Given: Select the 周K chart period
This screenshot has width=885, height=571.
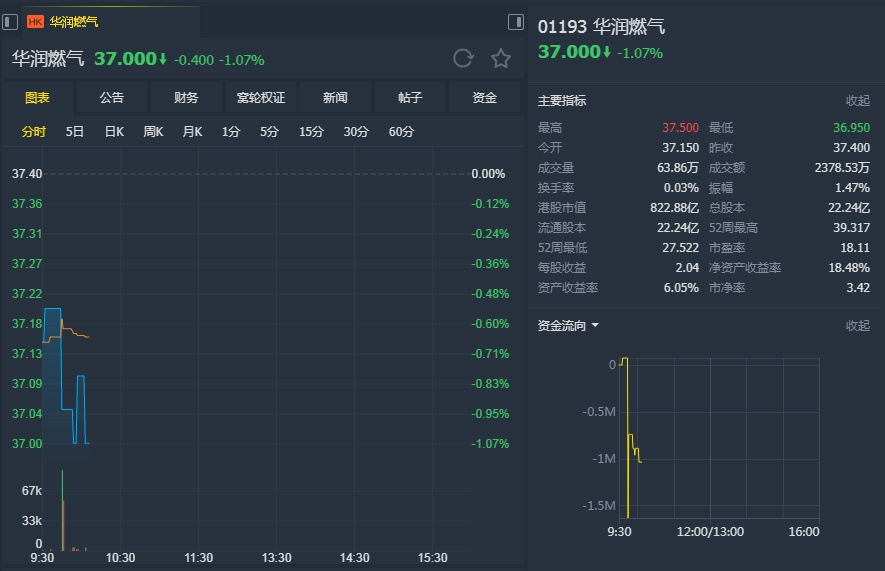Looking at the screenshot, I should pos(153,131).
